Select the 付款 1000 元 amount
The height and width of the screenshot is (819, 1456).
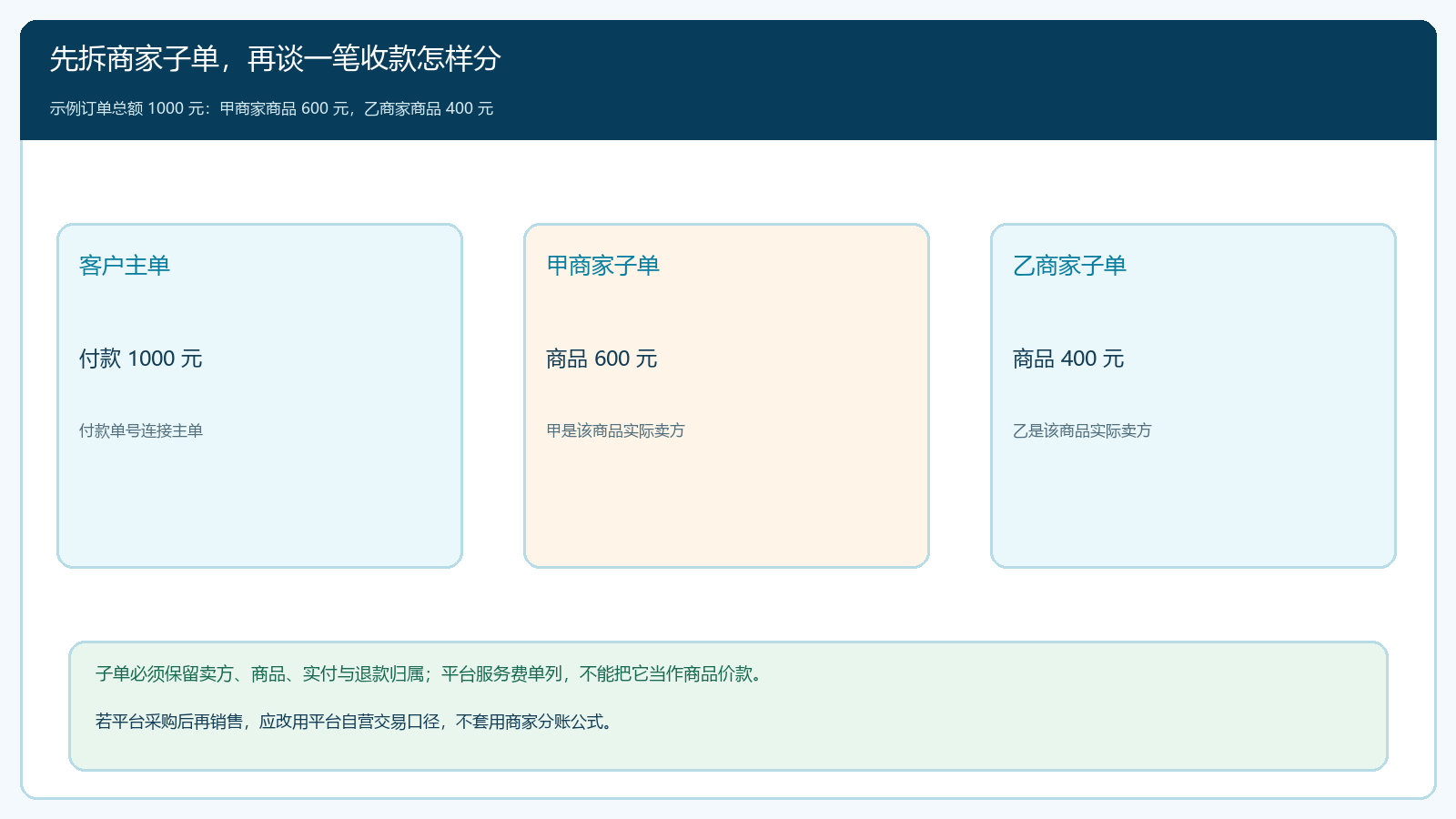(x=141, y=359)
